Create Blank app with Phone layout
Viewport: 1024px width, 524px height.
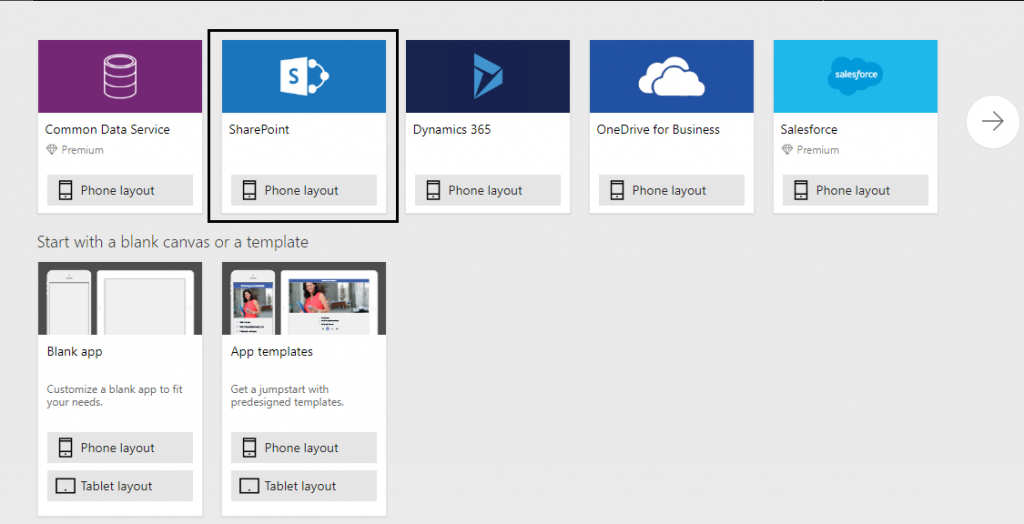point(120,448)
